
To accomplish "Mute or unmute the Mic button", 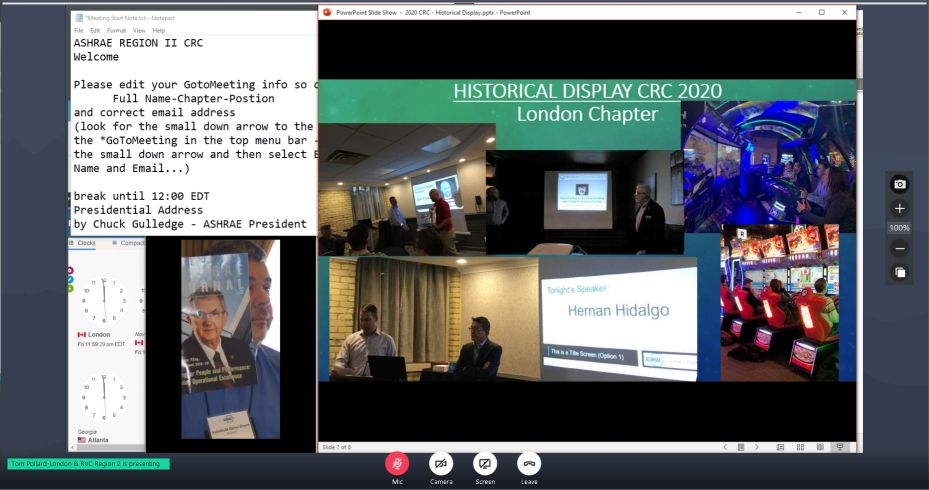I will click(397, 464).
